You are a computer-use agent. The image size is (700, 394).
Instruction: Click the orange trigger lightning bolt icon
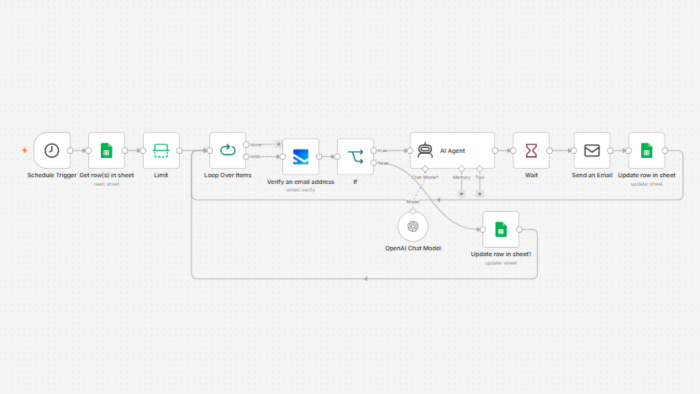(x=25, y=150)
